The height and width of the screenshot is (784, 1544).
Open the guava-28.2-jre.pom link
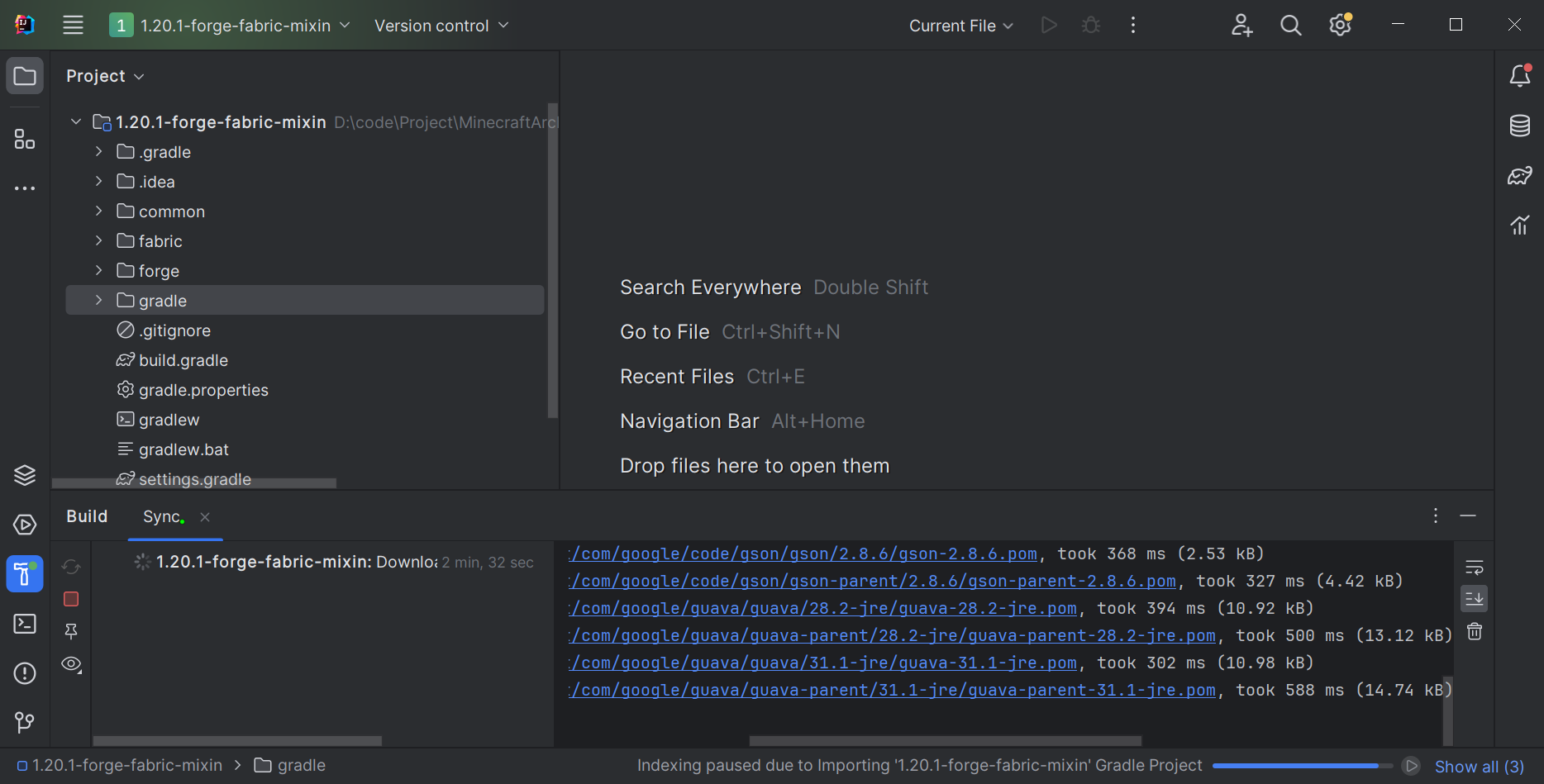[x=822, y=609]
